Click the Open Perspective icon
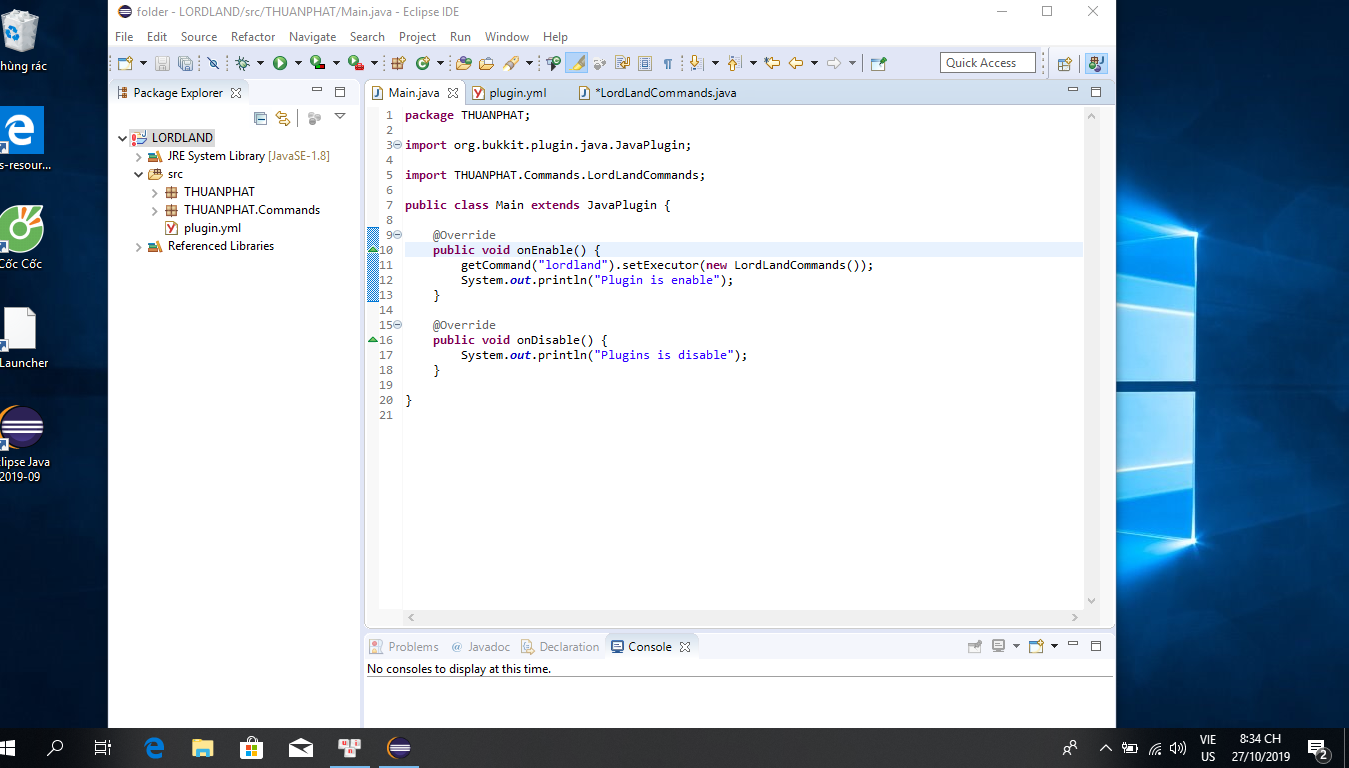 click(x=1065, y=63)
